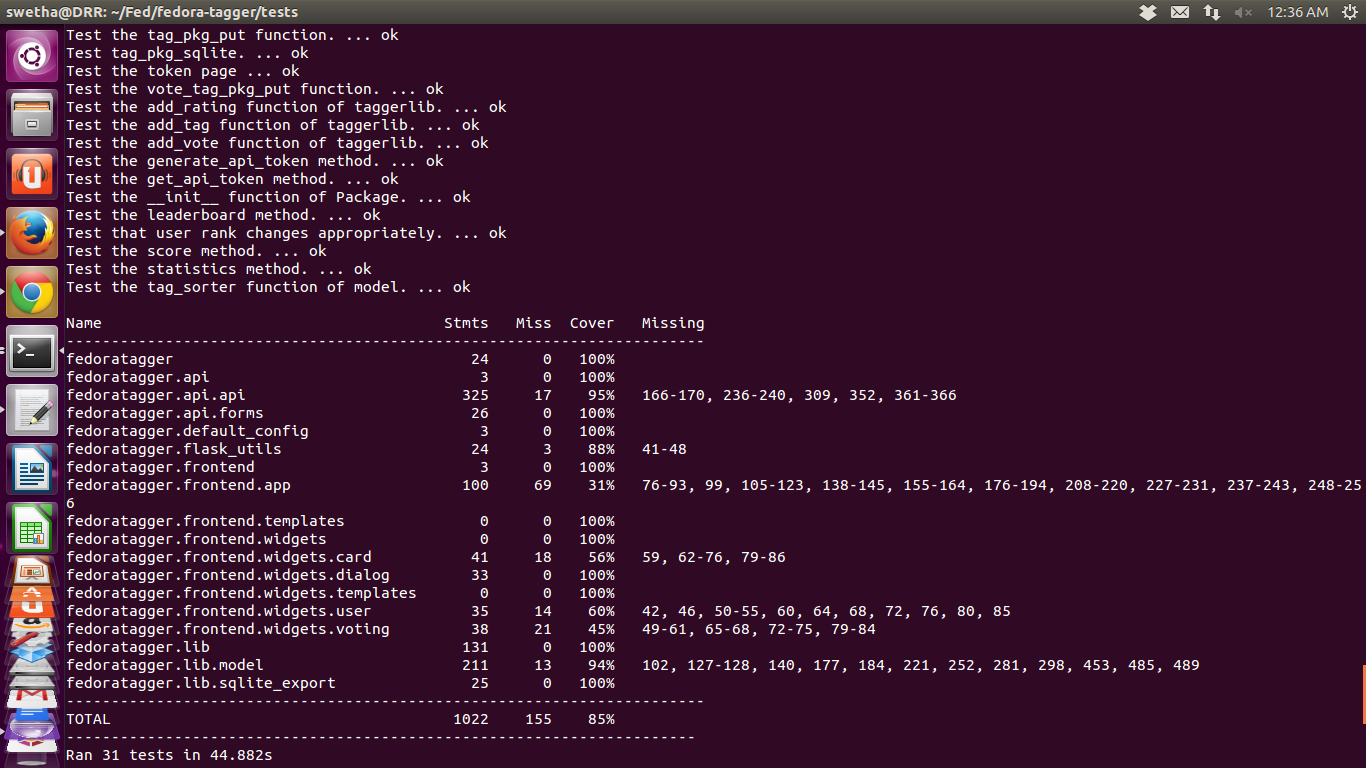Image resolution: width=1366 pixels, height=768 pixels.
Task: Click the fedoratagger.frontend.app module name
Action: coord(178,485)
